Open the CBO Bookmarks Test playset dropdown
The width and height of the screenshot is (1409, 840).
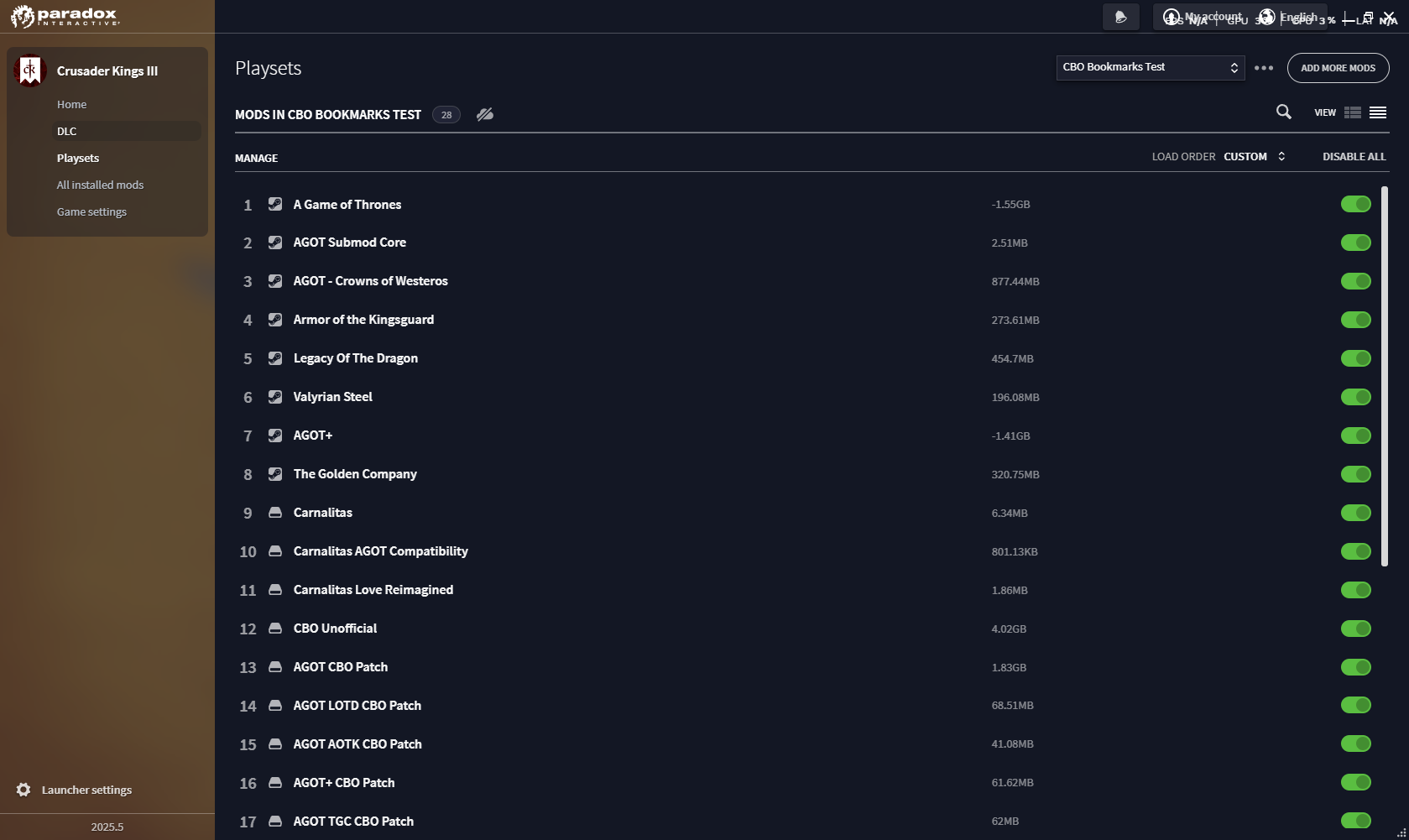point(1151,67)
